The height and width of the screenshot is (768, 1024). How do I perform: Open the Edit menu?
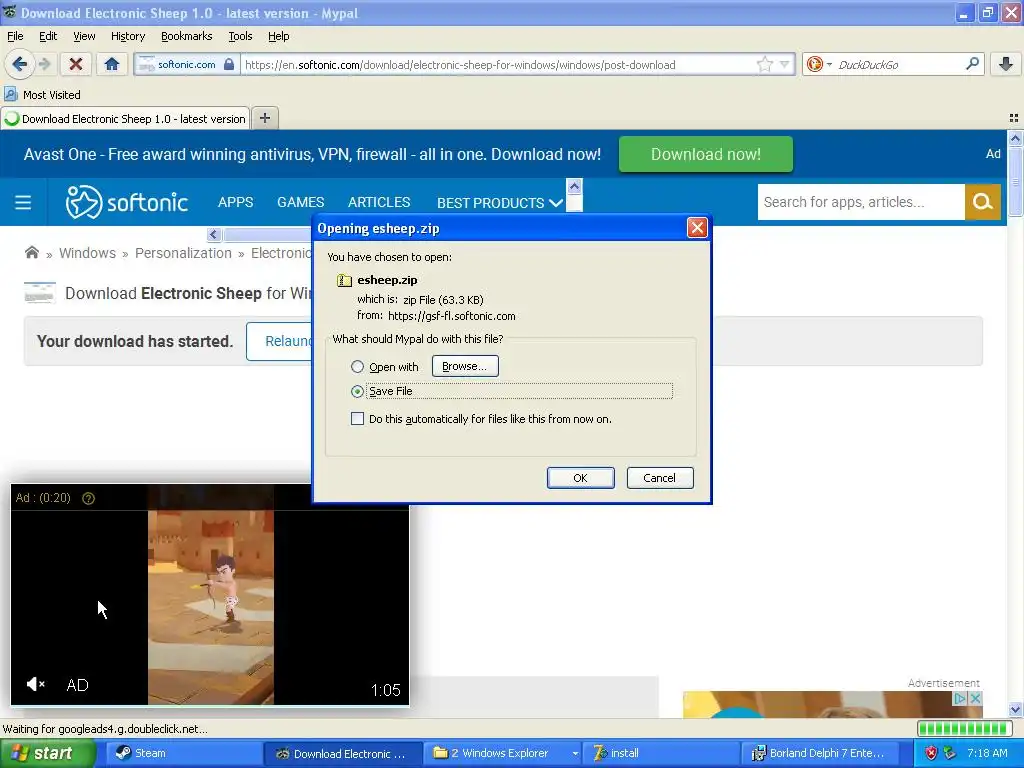click(x=48, y=36)
